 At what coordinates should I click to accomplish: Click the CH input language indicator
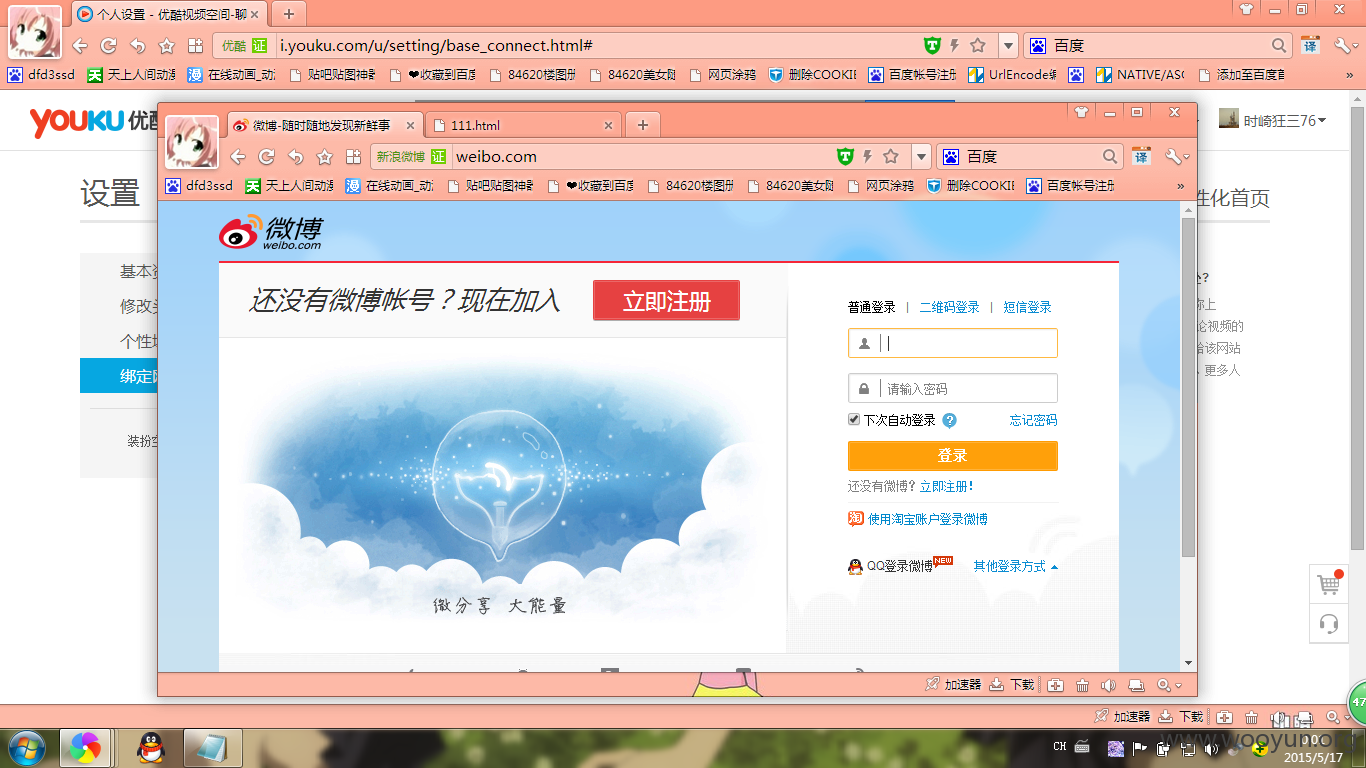point(1060,747)
